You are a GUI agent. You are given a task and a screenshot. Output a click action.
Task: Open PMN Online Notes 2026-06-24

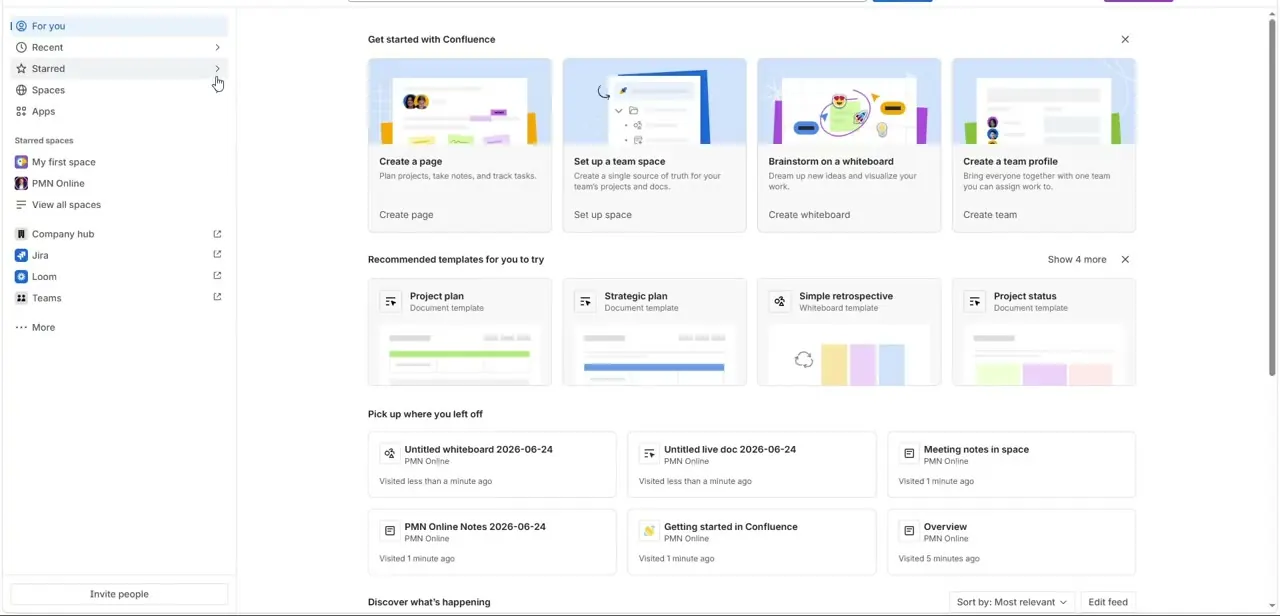coord(492,542)
